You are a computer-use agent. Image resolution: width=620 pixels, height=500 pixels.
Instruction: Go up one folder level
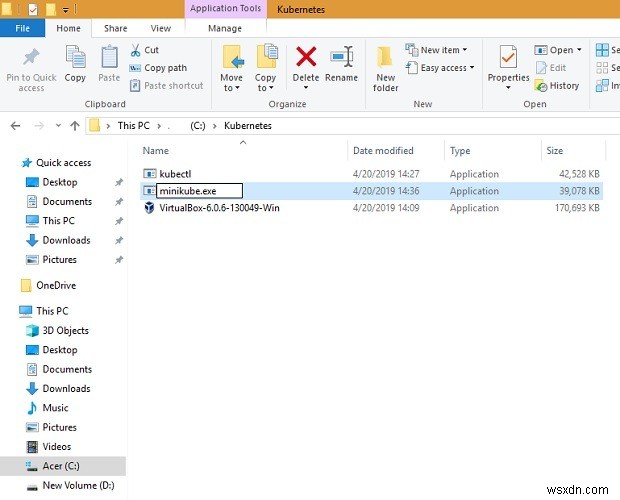[75, 126]
